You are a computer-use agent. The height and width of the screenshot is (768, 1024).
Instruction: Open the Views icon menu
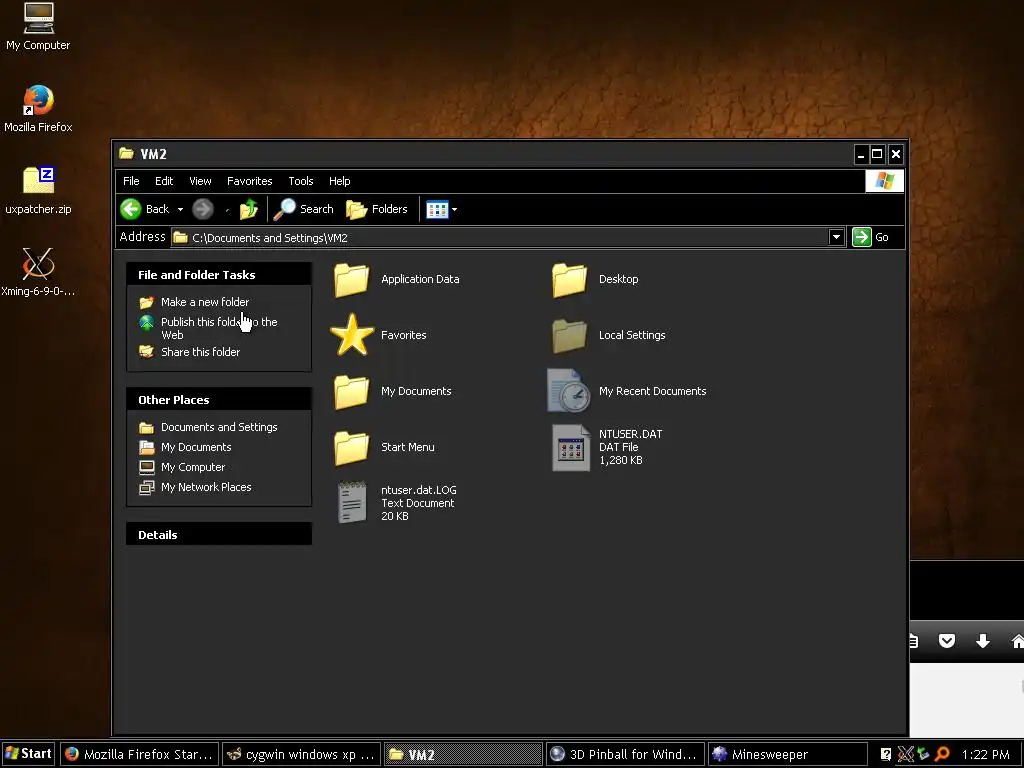(441, 210)
